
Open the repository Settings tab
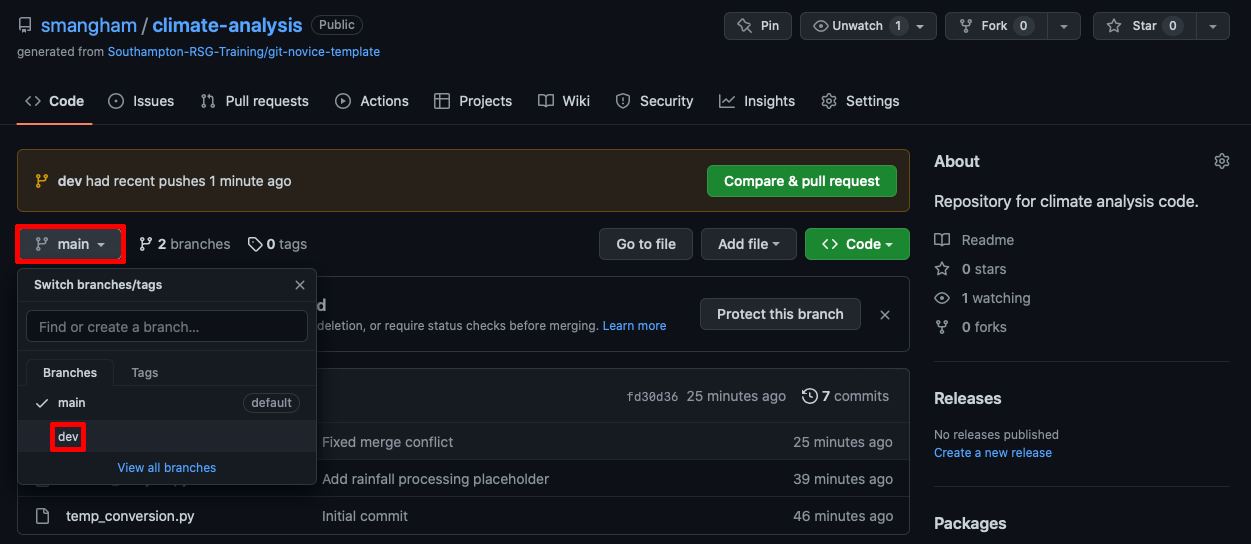point(860,101)
